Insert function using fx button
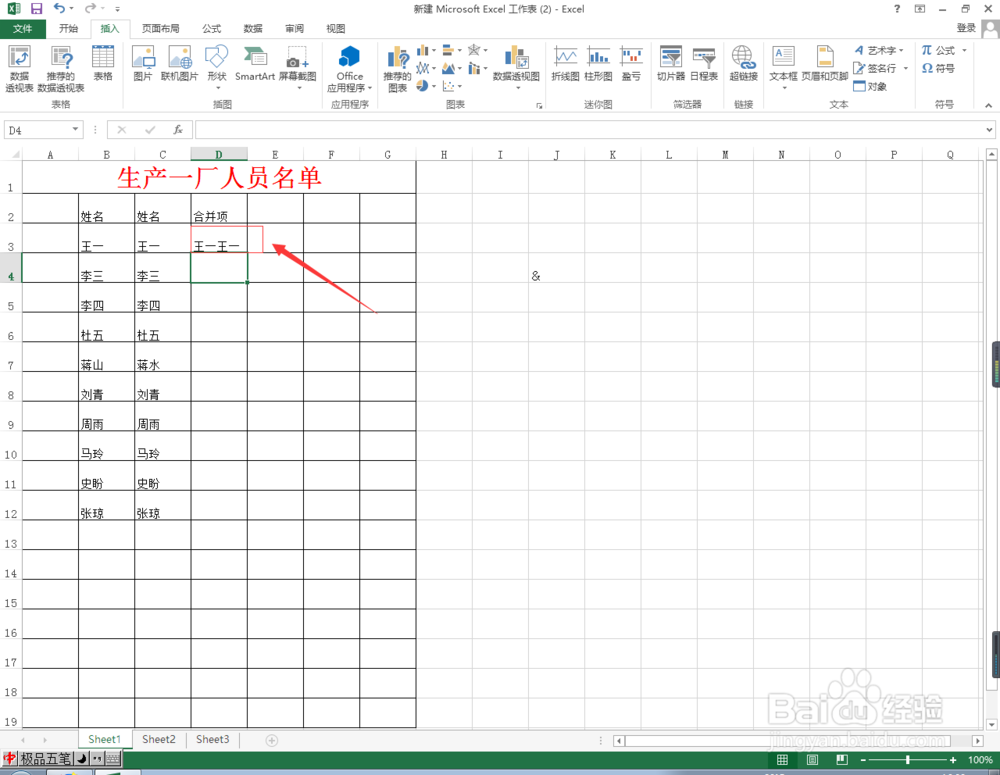This screenshot has height=775, width=1000. click(x=178, y=129)
